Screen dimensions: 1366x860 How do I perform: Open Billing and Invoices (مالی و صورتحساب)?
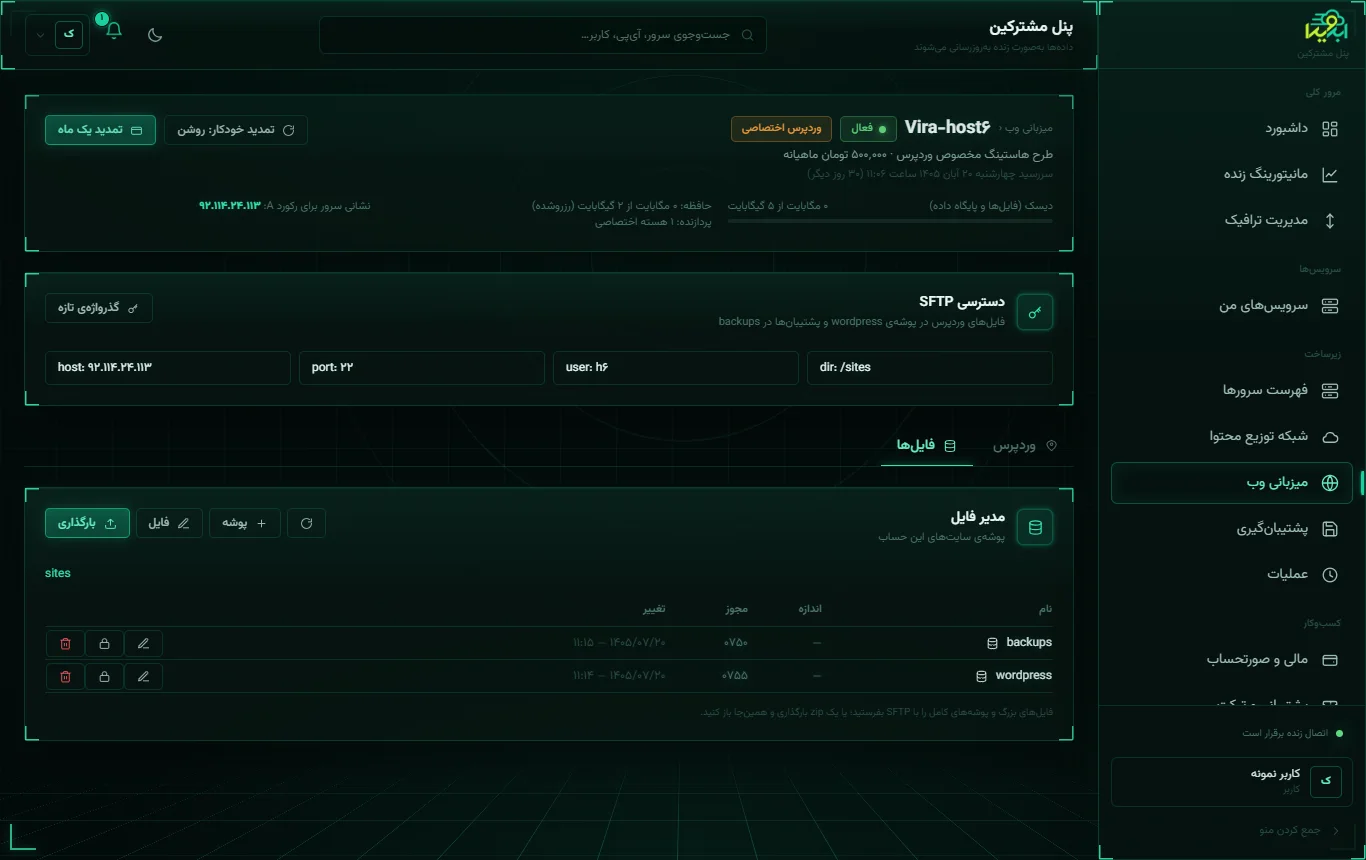[1232, 659]
